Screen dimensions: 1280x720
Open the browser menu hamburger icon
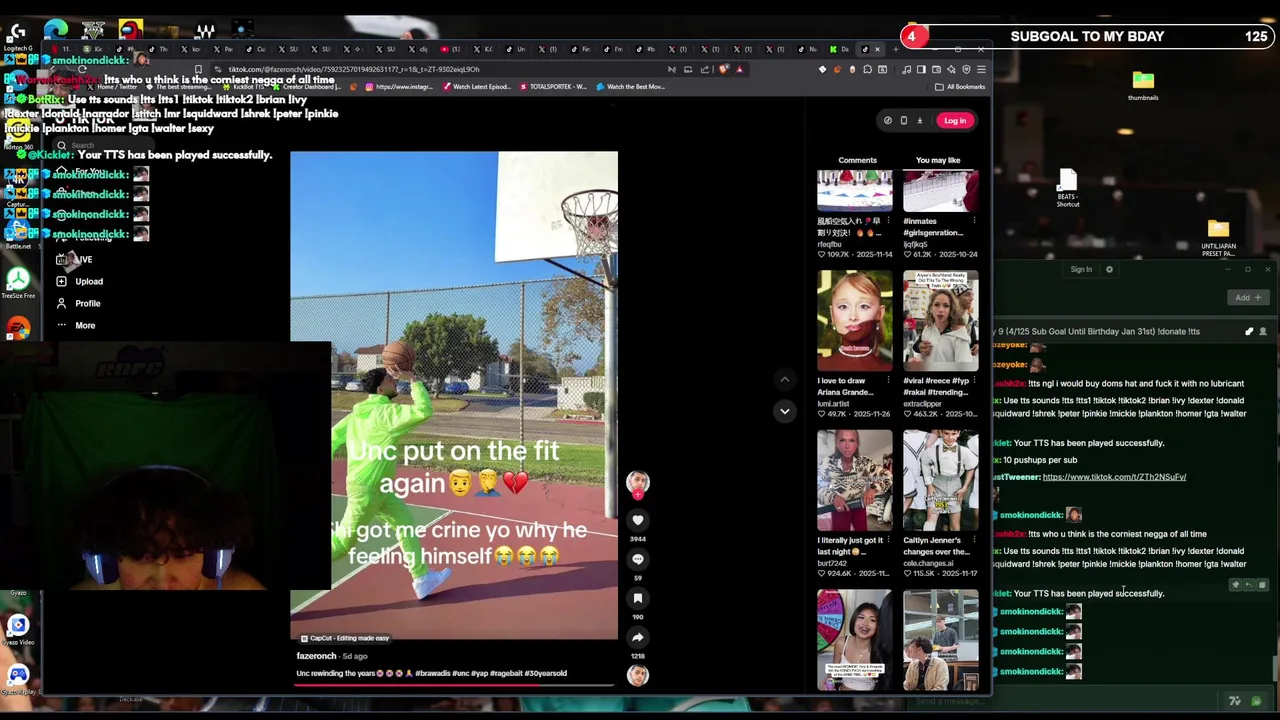point(981,69)
